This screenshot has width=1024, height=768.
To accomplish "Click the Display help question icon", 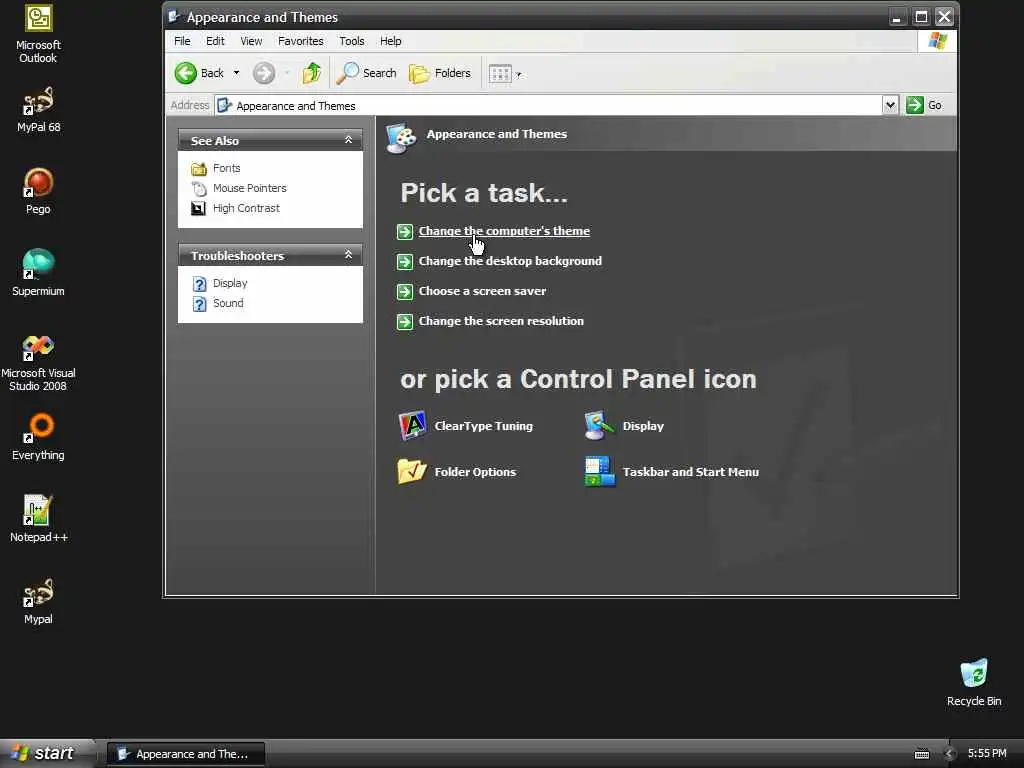I will tap(199, 284).
